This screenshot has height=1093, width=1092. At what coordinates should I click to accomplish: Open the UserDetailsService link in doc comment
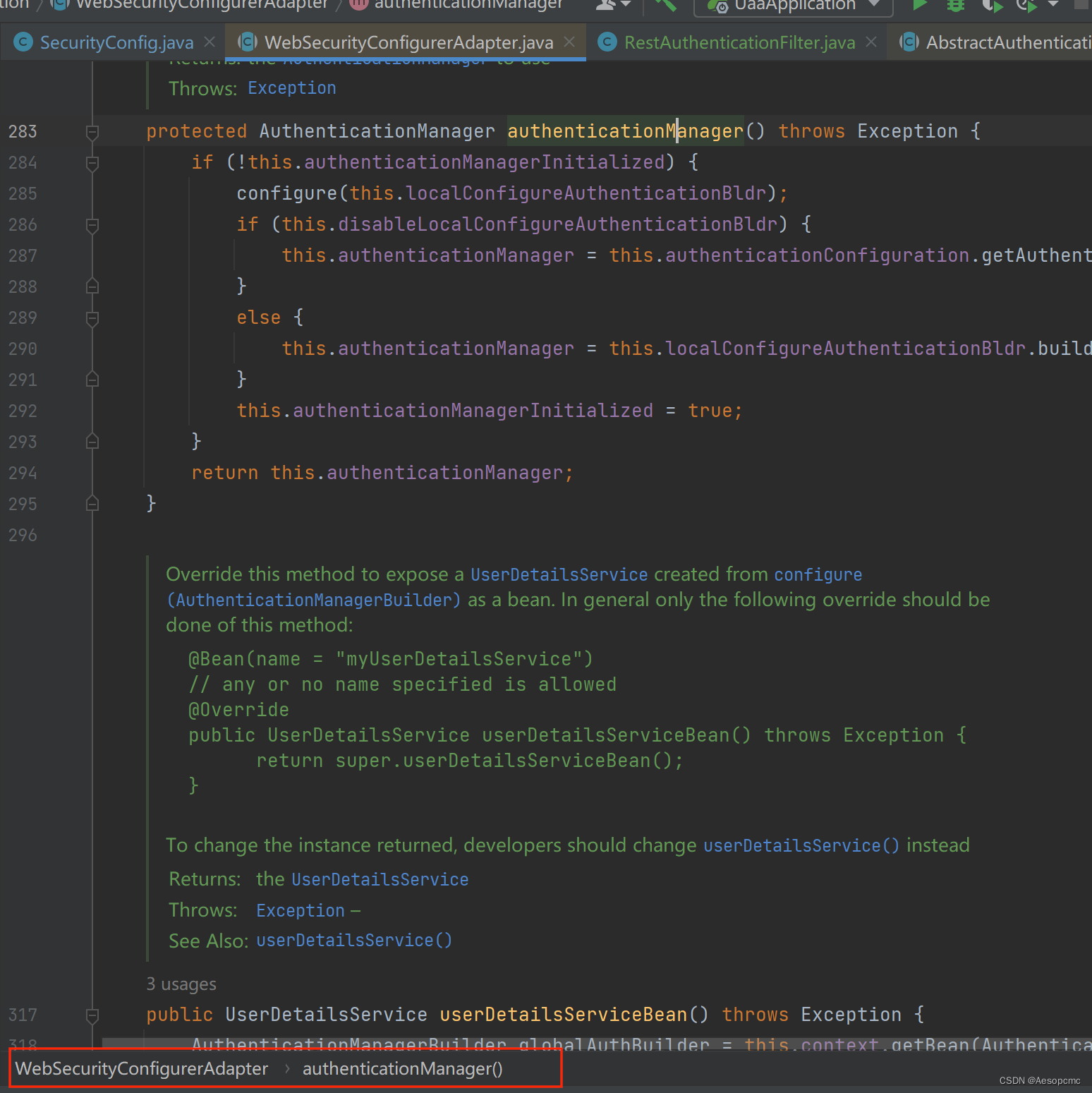559,574
